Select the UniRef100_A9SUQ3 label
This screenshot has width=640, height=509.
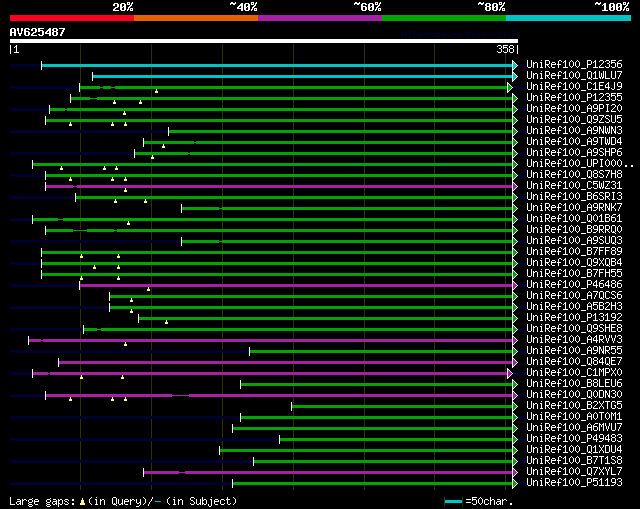pos(574,241)
